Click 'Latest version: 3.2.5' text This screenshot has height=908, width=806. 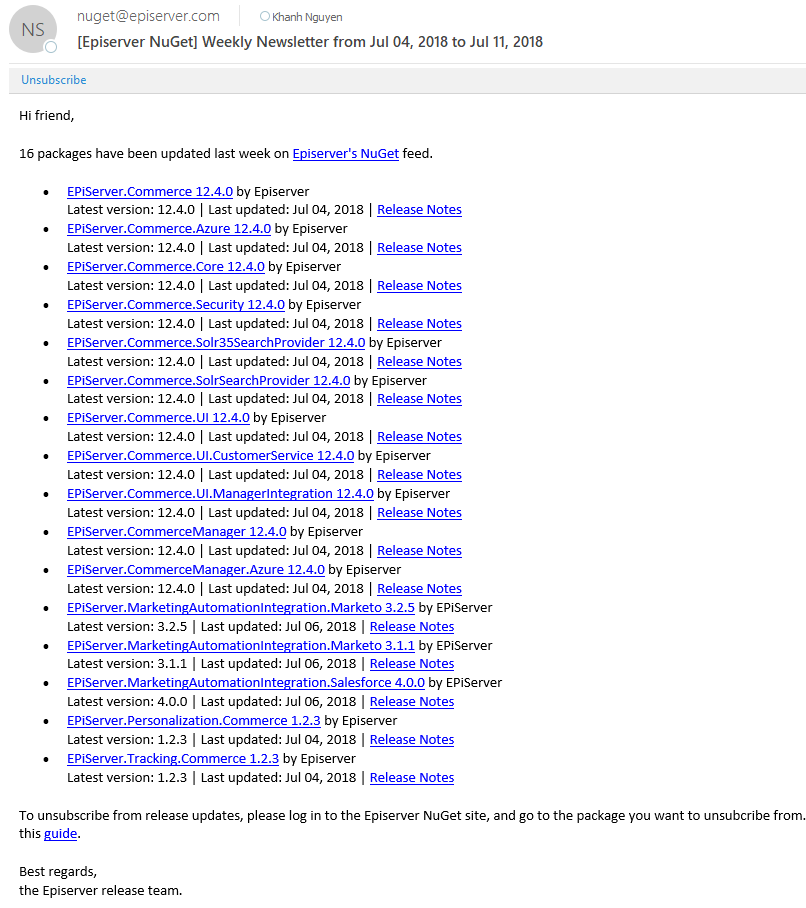click(127, 627)
